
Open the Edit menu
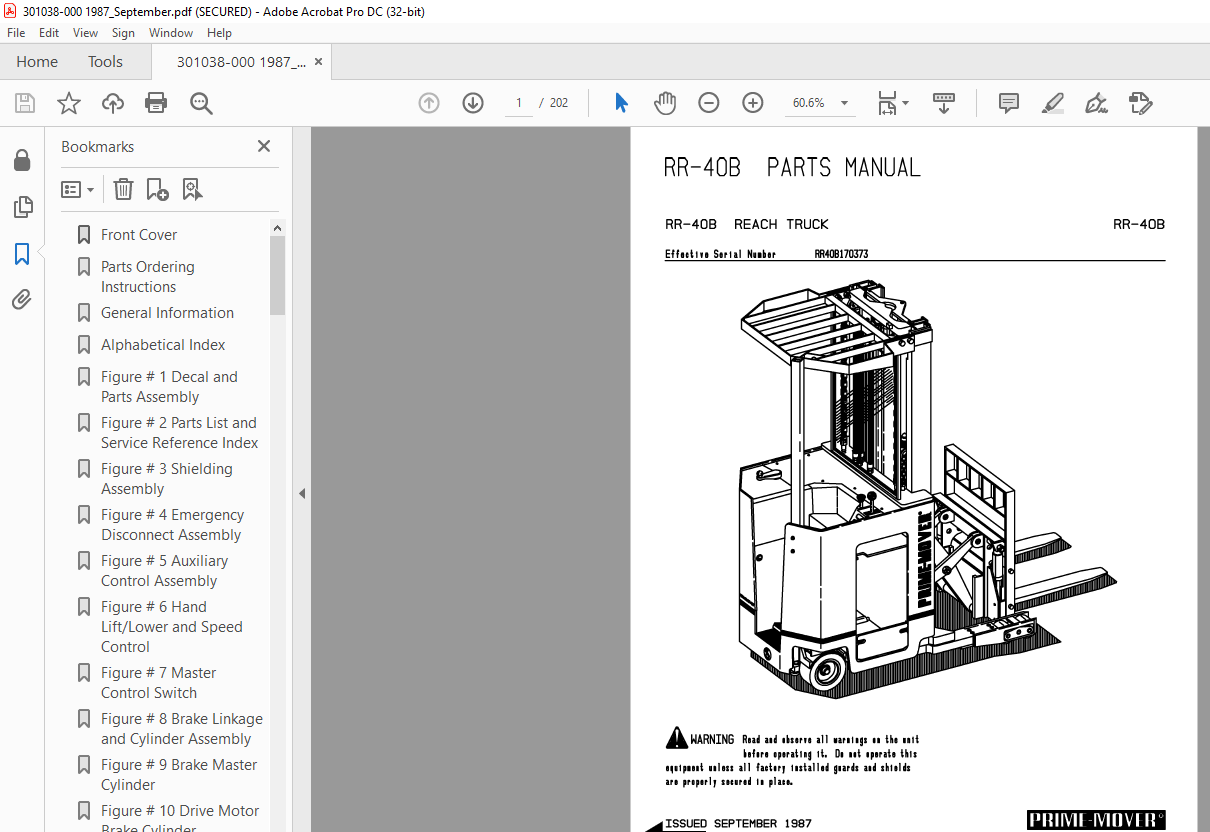coord(49,33)
